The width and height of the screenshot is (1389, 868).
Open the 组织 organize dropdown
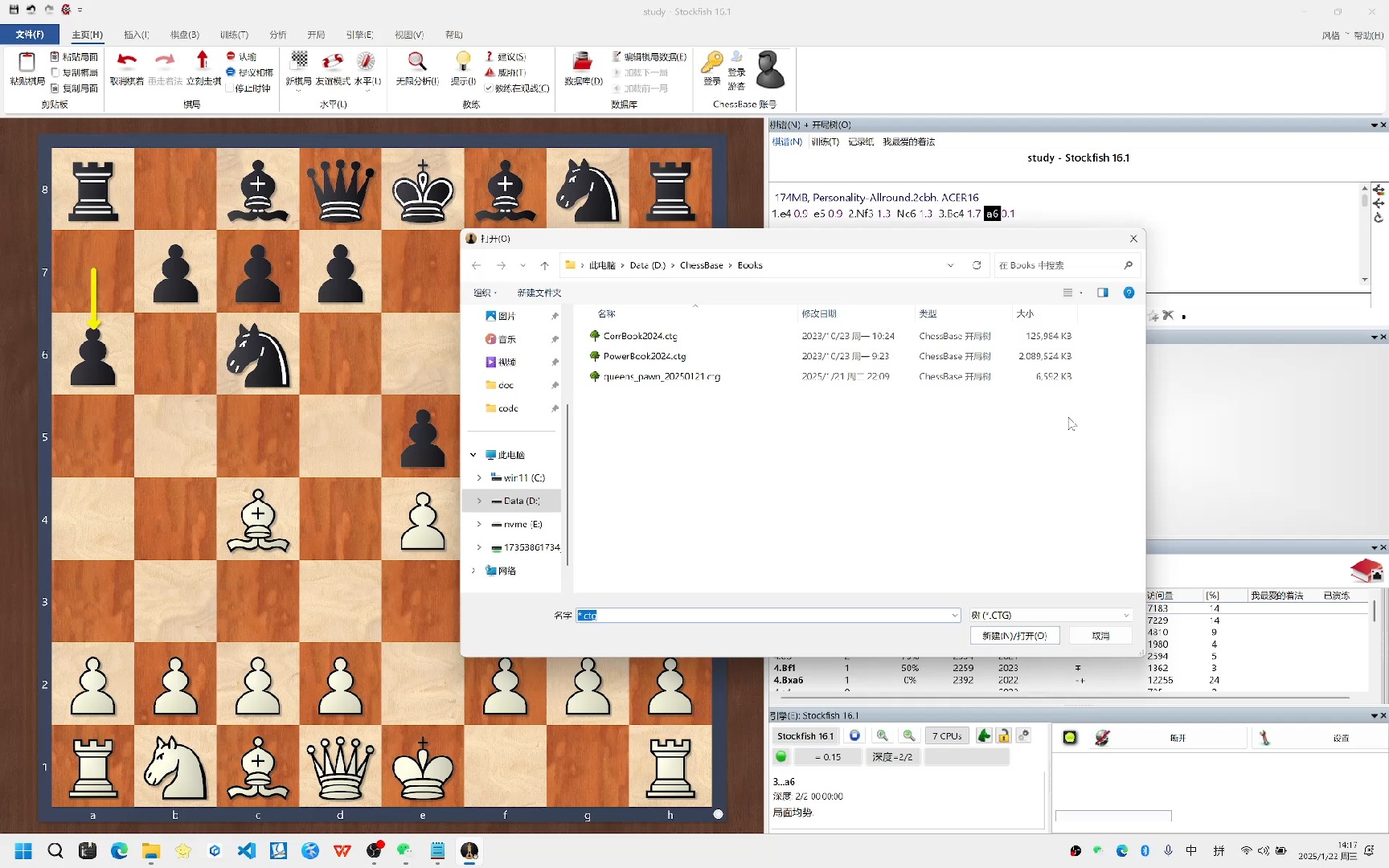(x=485, y=293)
